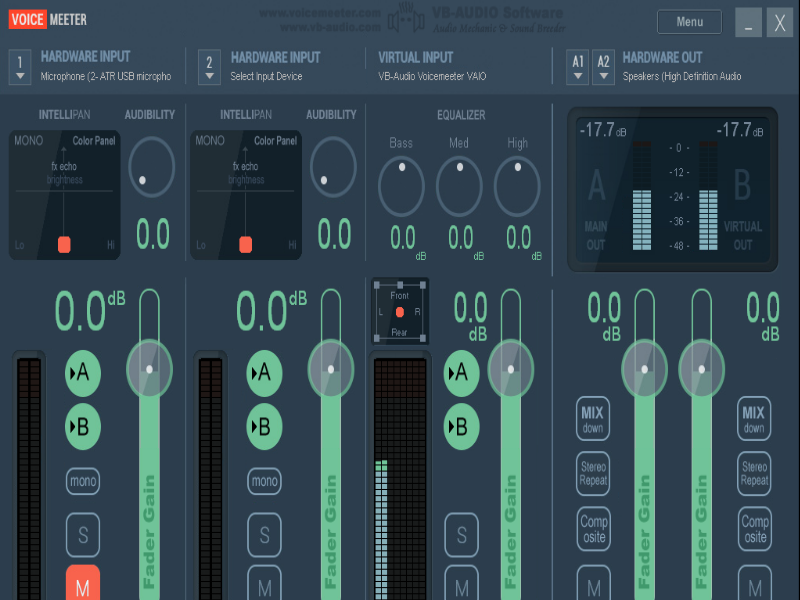Click the Audibility knob of input 1

pos(152,167)
